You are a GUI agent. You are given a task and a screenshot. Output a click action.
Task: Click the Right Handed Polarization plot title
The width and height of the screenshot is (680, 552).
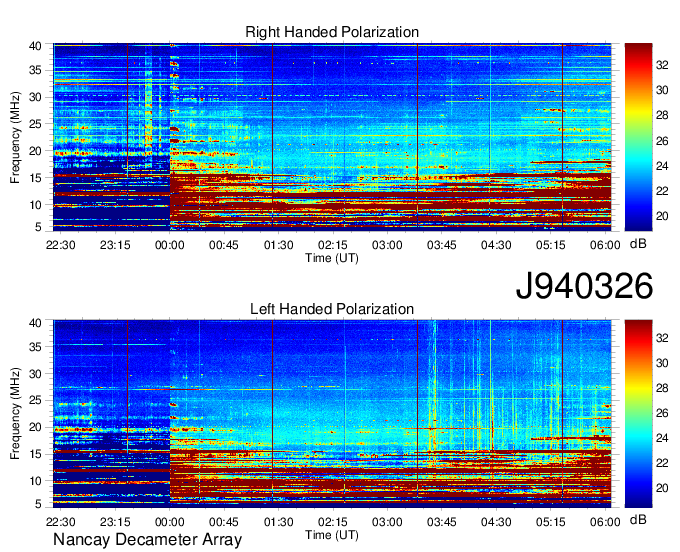tap(332, 32)
